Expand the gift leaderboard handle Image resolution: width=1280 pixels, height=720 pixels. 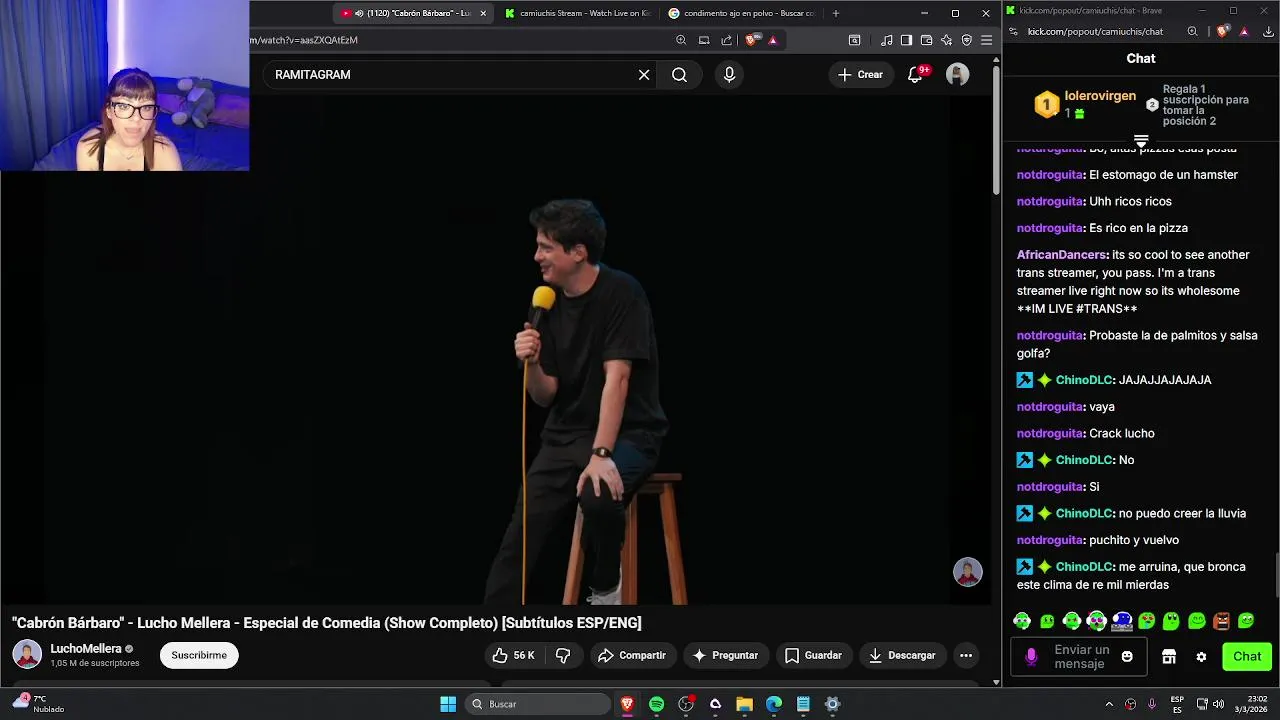(x=1141, y=140)
